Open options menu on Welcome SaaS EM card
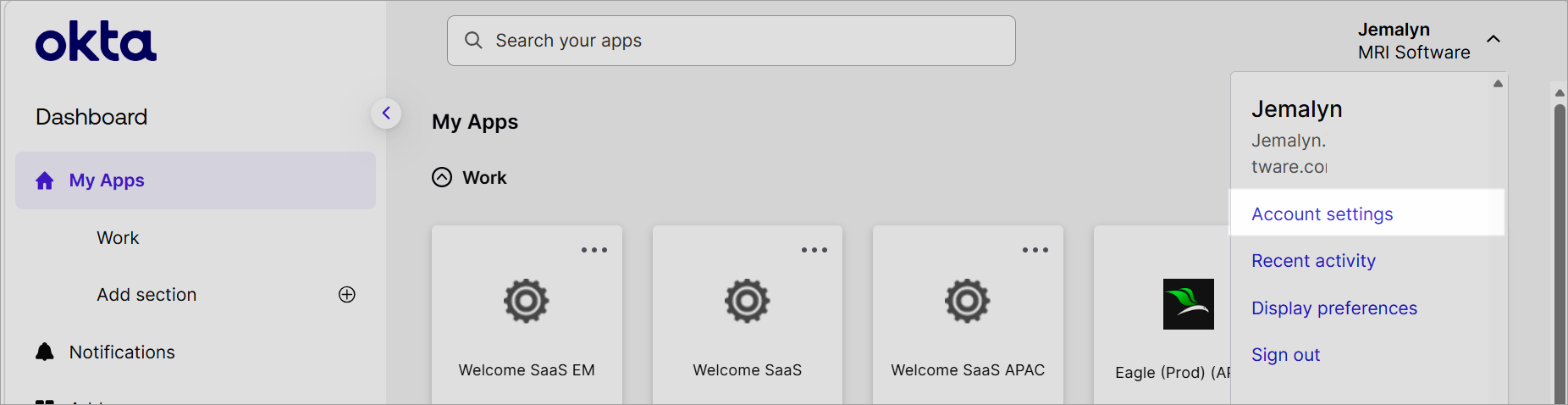1568x405 pixels. coord(594,250)
